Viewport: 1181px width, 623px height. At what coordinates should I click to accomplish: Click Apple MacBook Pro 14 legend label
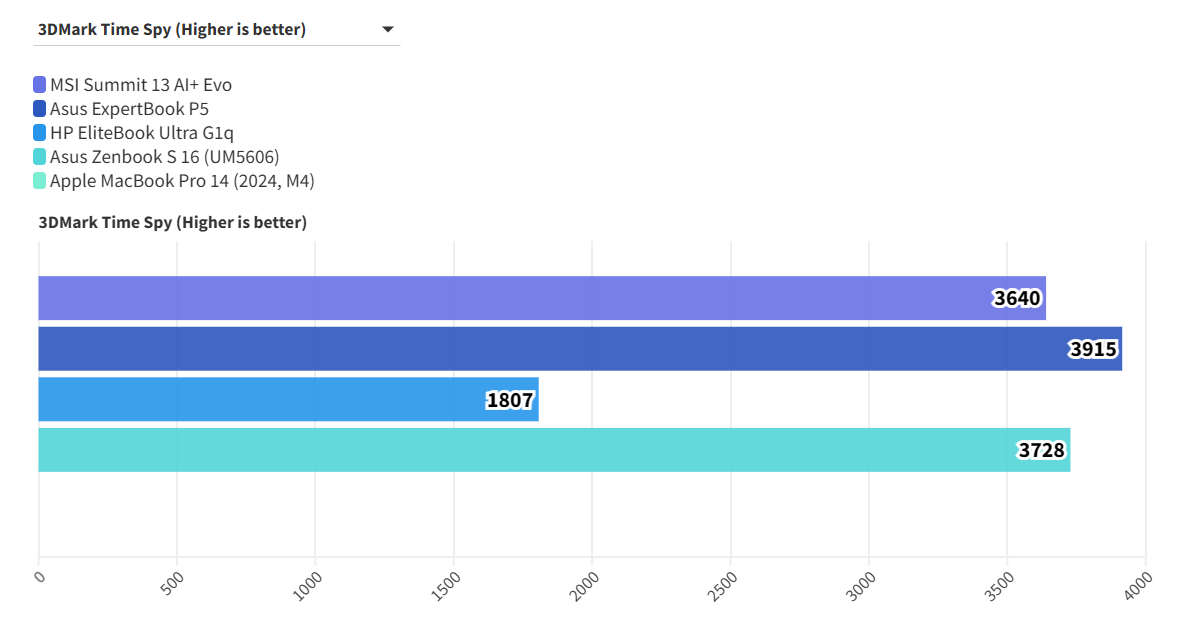(183, 181)
